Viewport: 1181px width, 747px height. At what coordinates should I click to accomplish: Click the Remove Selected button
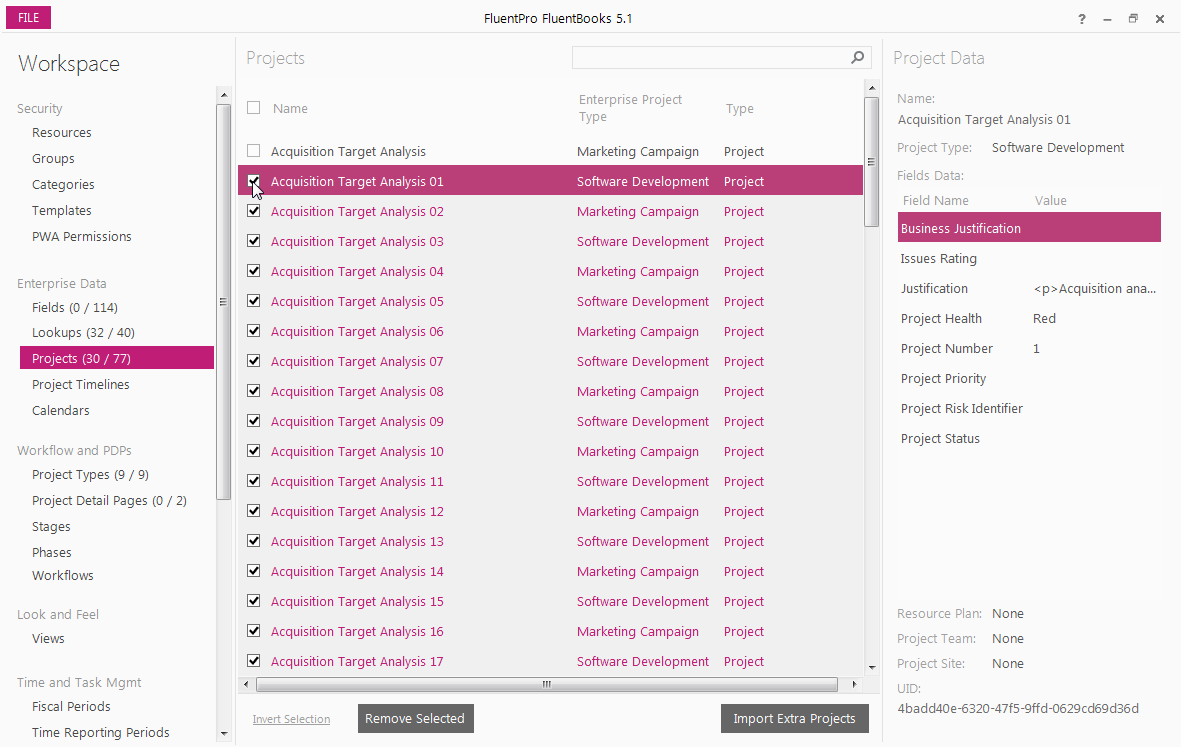click(415, 718)
